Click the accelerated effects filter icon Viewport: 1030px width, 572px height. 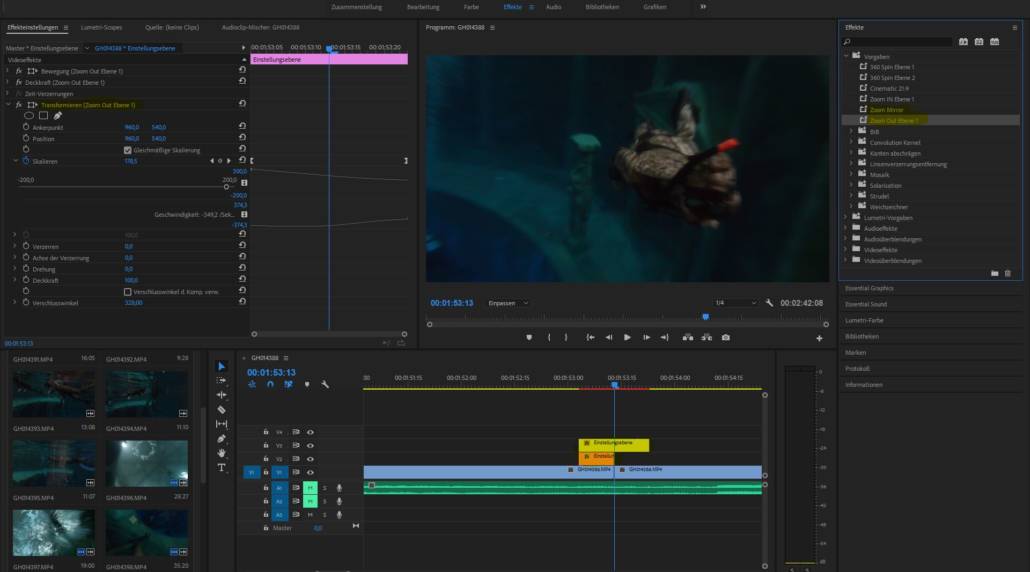point(963,41)
